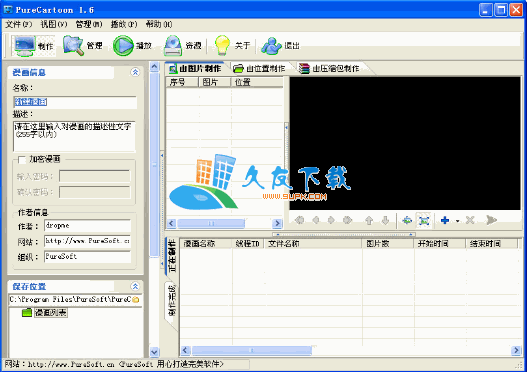527x372 pixels.
Task: Select the vertical 正在制作 tab
Action: click(171, 255)
